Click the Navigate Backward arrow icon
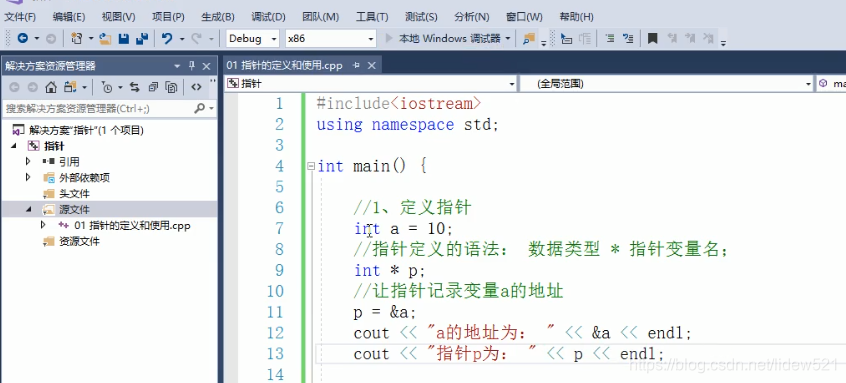 (x=23, y=38)
